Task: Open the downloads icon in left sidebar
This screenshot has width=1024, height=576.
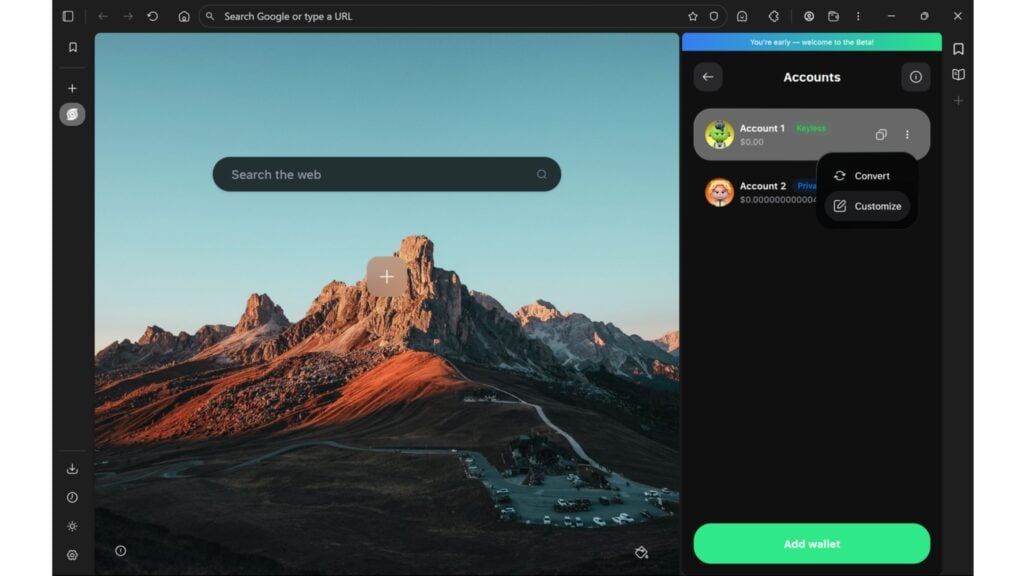Action: click(72, 468)
